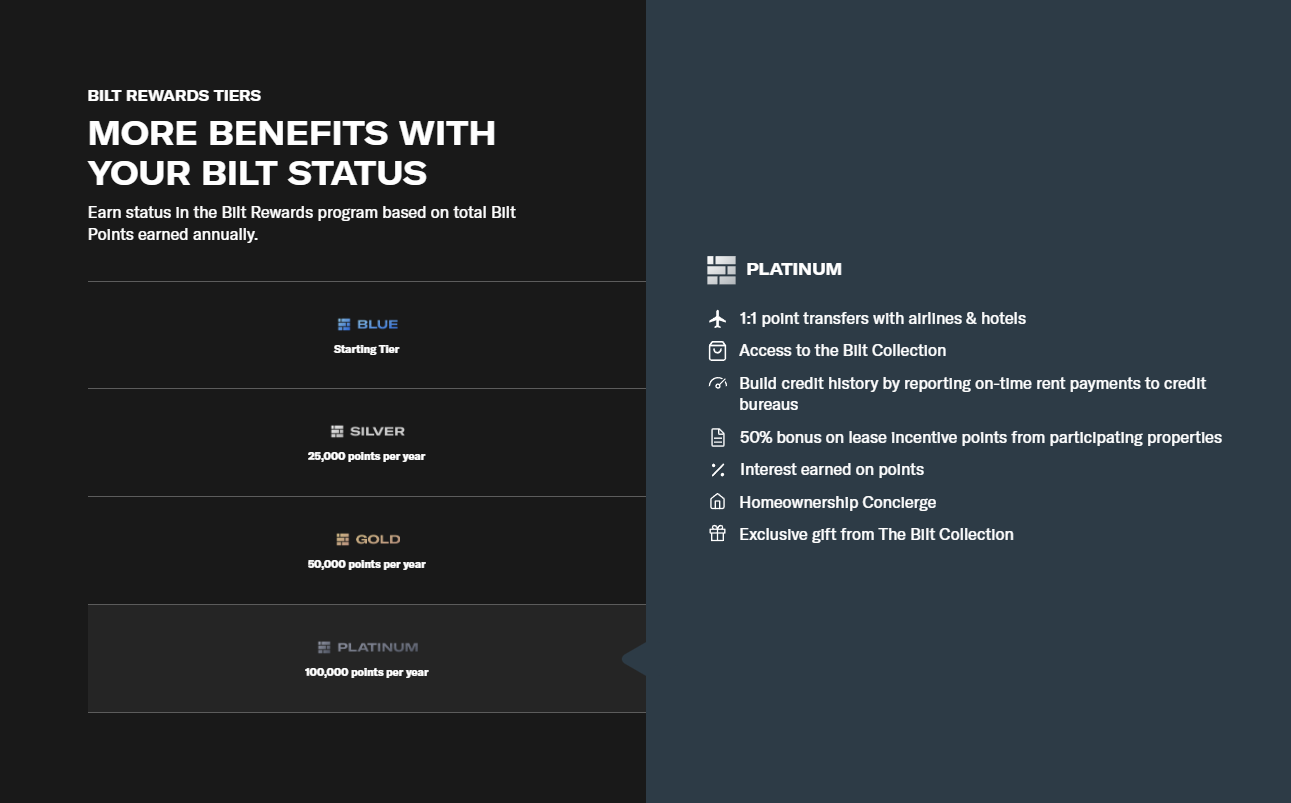This screenshot has width=1291, height=803.
Task: Click the speedometer credit history icon
Action: click(717, 384)
